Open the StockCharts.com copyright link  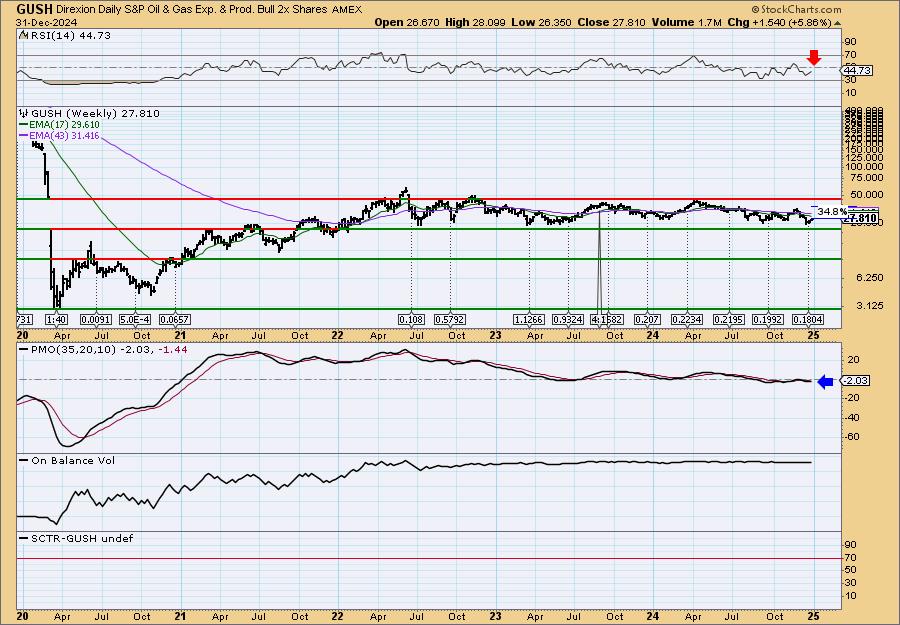(x=796, y=9)
